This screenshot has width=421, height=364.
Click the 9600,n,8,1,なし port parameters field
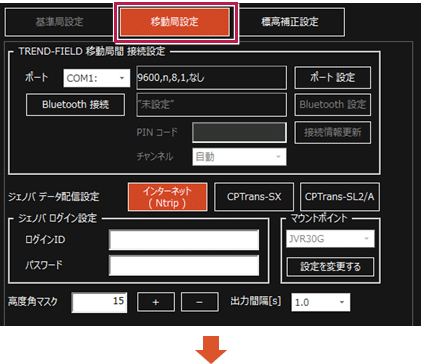[x=211, y=78]
